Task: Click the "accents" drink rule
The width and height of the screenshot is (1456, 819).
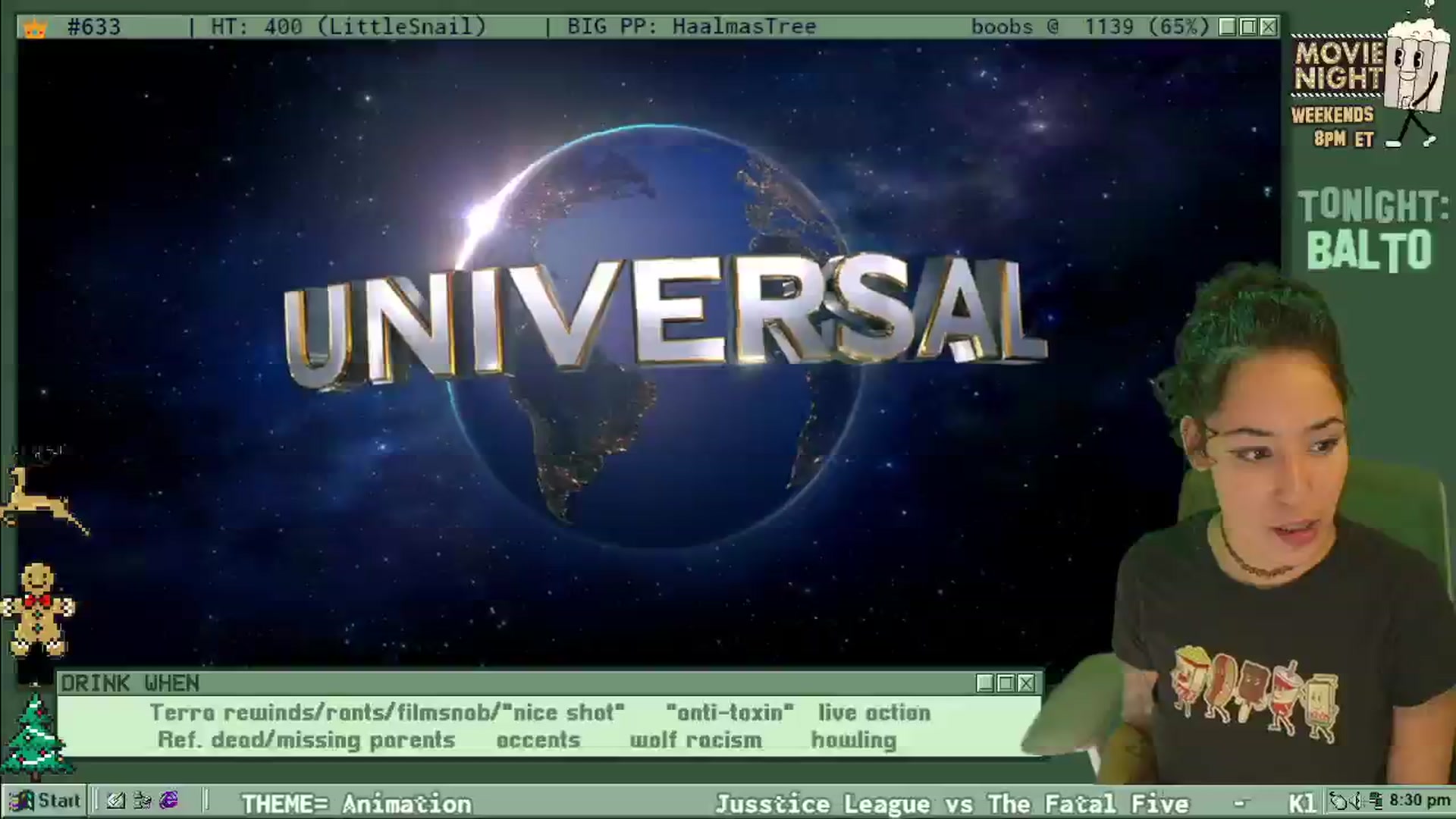Action: (538, 740)
